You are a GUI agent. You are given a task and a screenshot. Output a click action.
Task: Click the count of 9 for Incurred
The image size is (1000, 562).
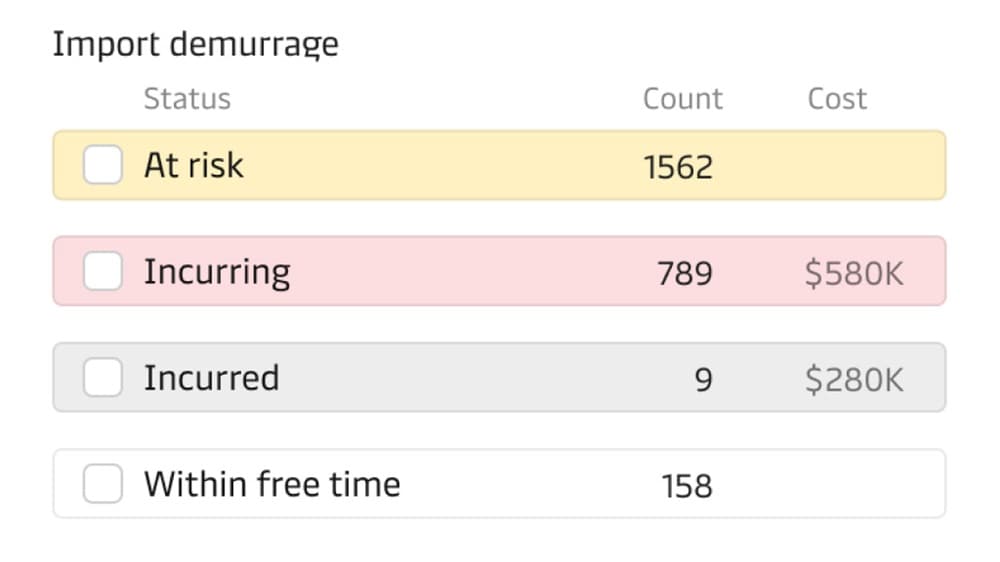703,379
